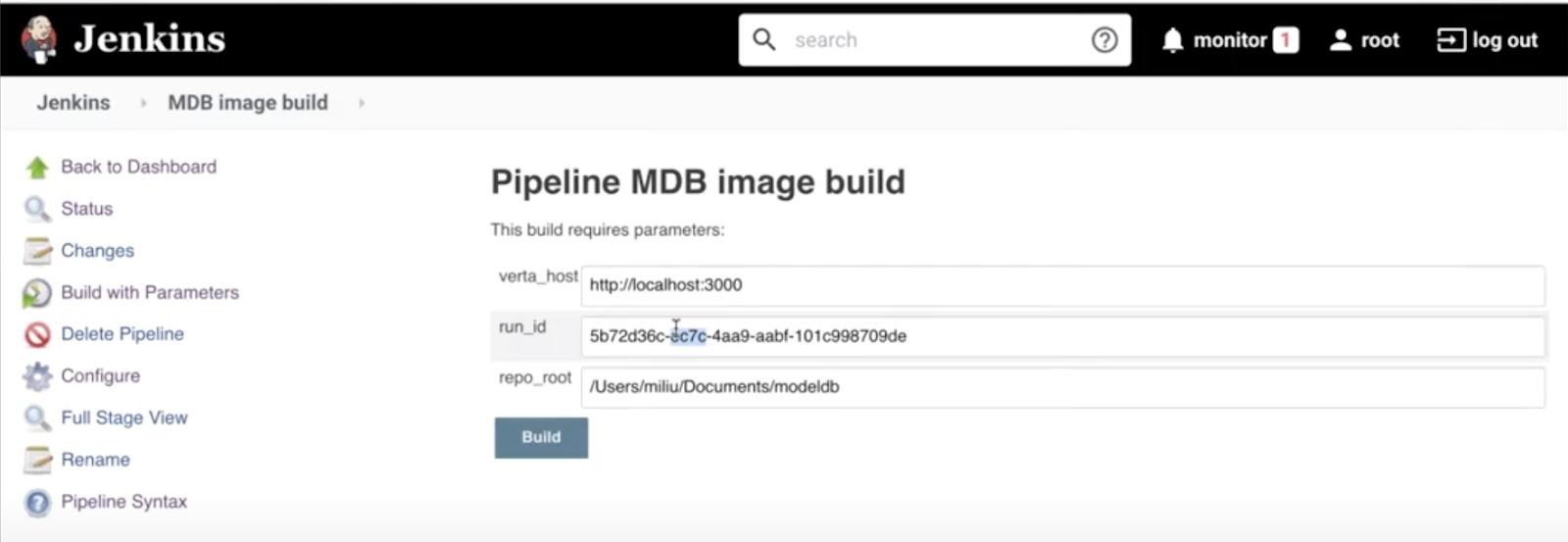Image resolution: width=1568 pixels, height=542 pixels.
Task: Open the Status page
Action: point(86,209)
